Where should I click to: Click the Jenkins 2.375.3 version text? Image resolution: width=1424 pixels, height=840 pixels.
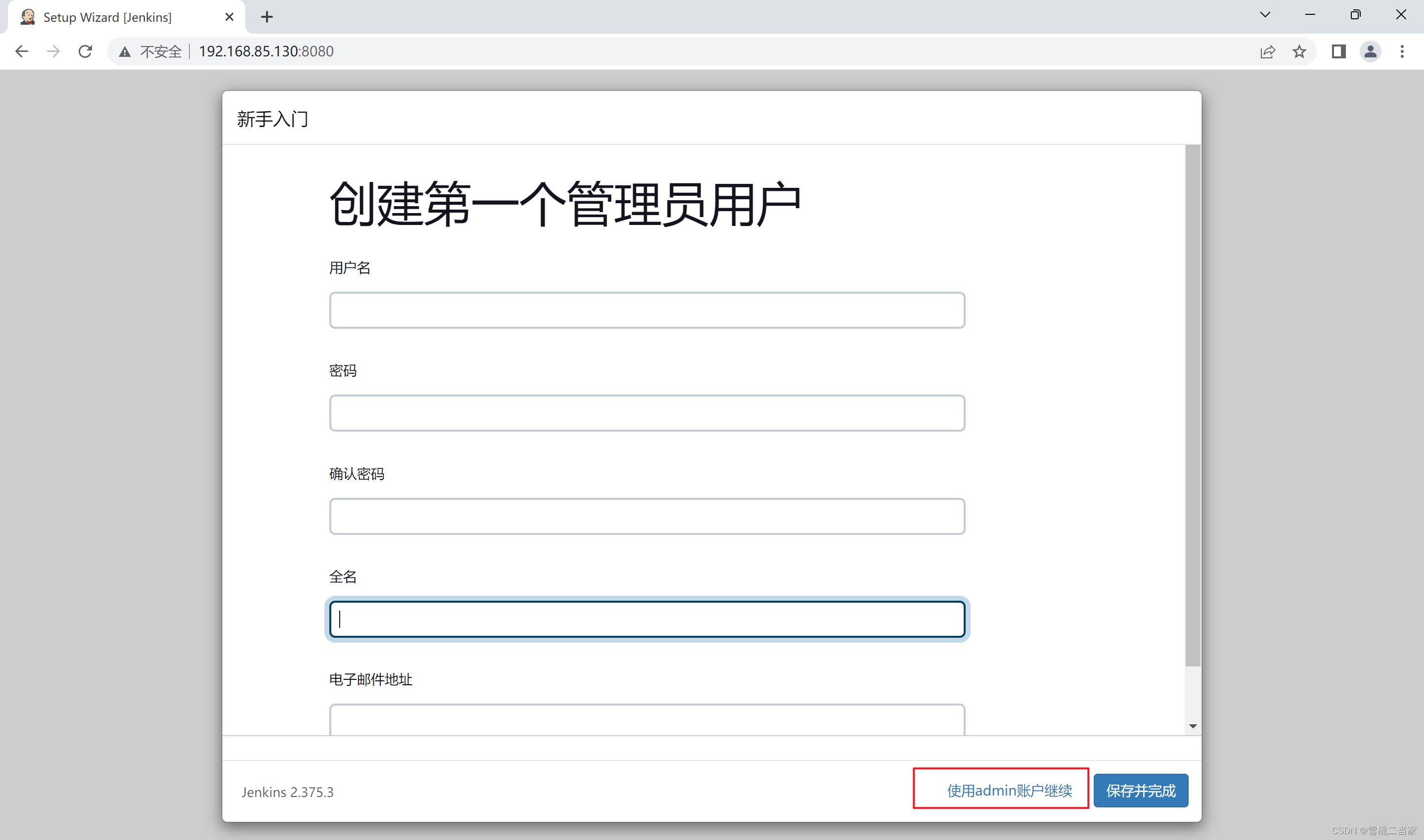coord(287,792)
